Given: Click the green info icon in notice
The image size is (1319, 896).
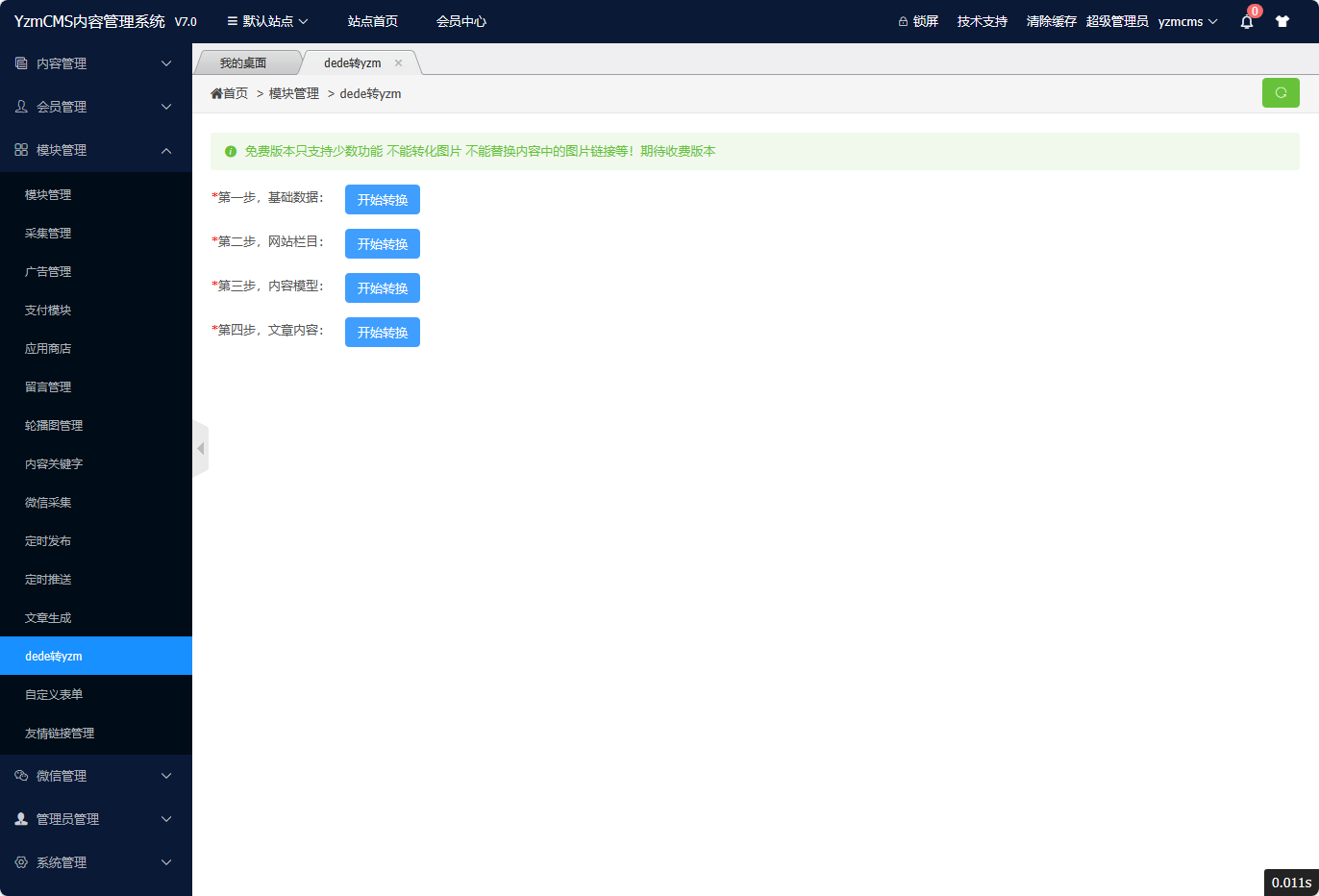Looking at the screenshot, I should (x=231, y=151).
